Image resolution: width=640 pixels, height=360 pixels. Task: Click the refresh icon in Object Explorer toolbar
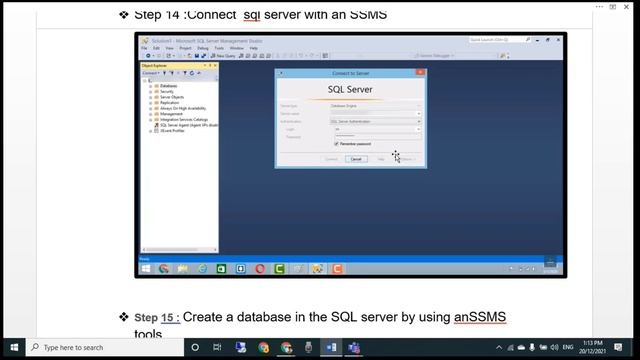192,73
